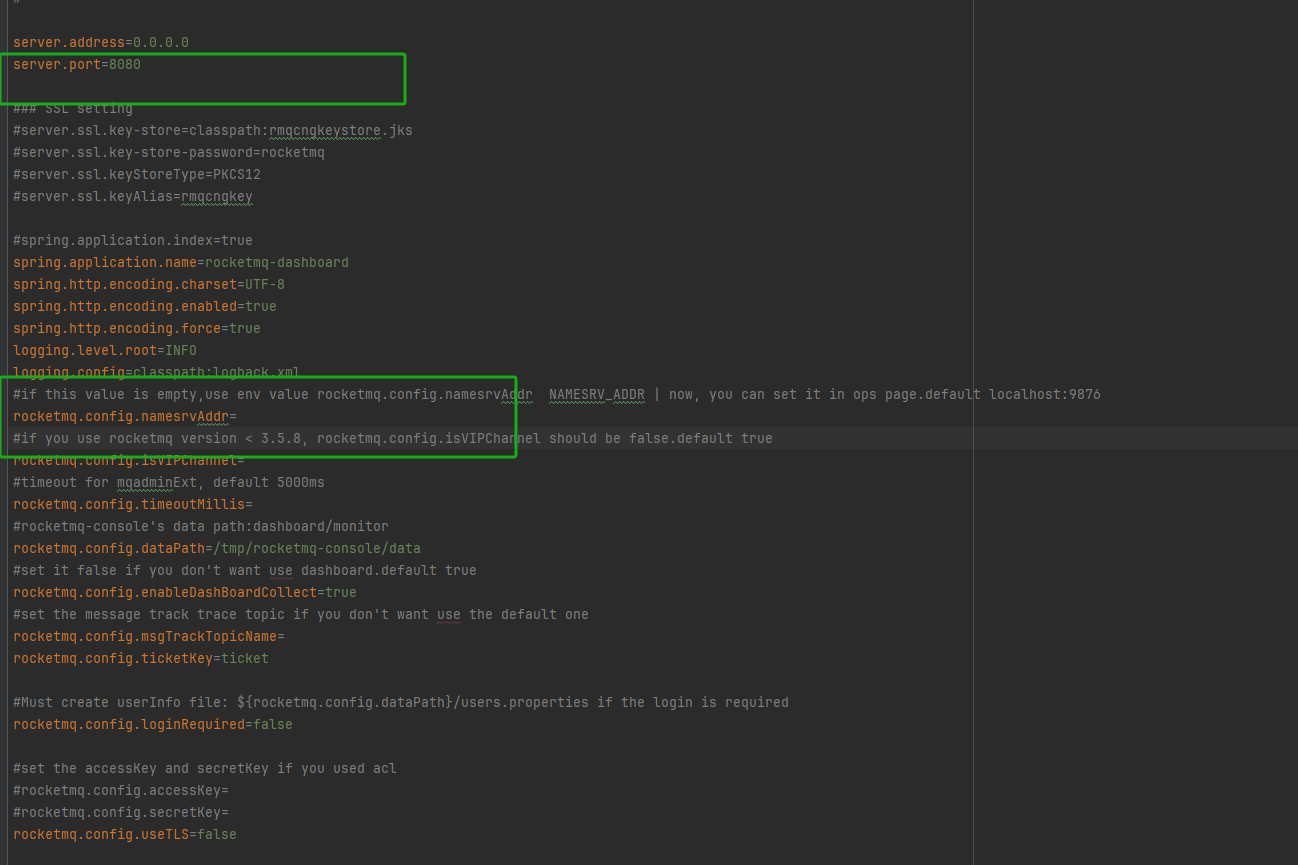Click the '### SSL setting' comment
1298x865 pixels.
point(73,109)
